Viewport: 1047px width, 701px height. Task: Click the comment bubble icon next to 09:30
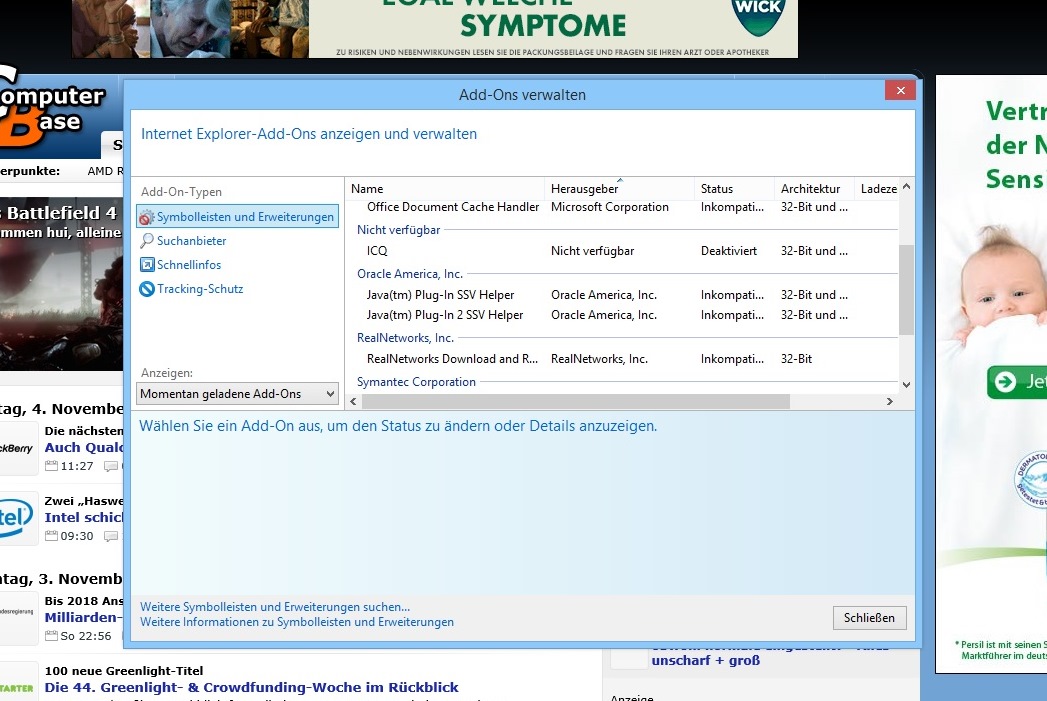[111, 536]
